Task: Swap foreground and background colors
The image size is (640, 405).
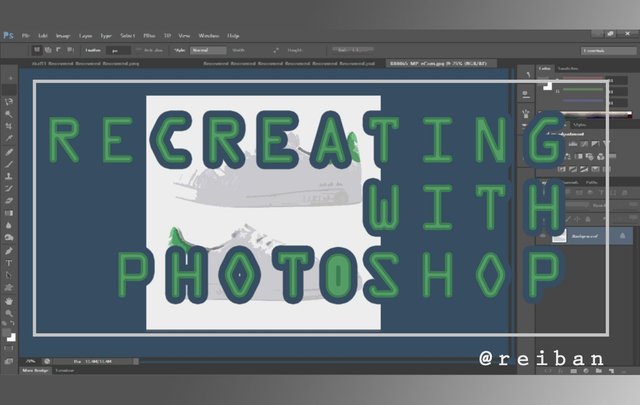Action: click(x=12, y=323)
